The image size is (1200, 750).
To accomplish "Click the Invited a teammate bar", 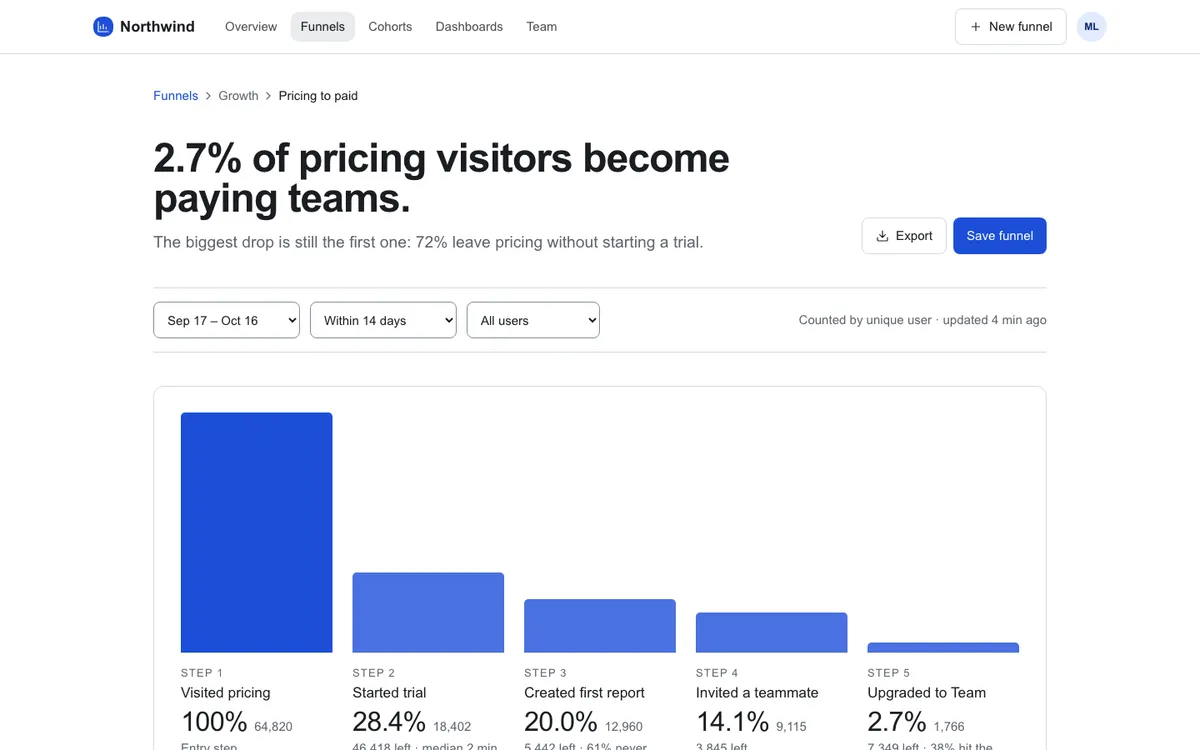I will click(x=771, y=633).
